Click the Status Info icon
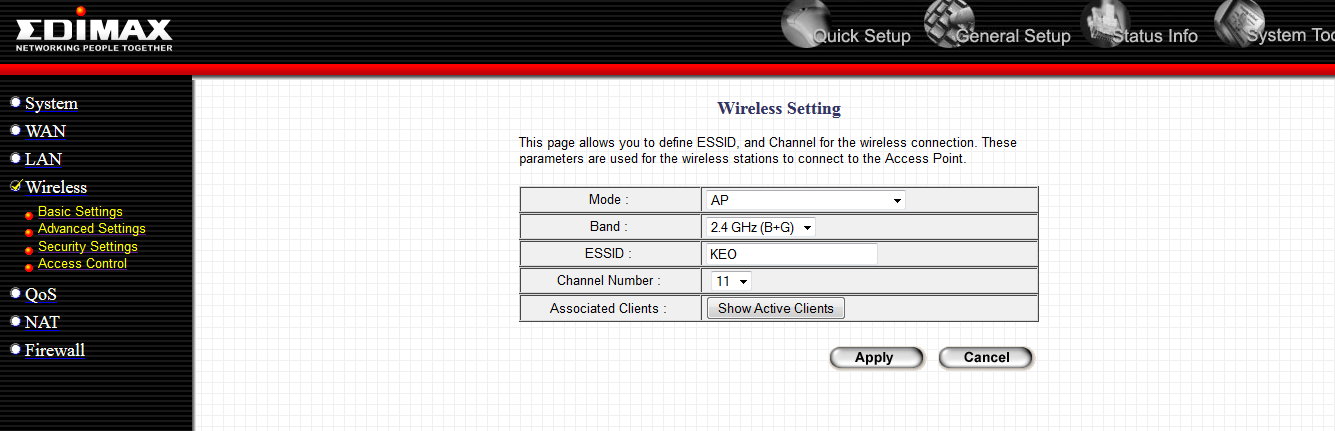This screenshot has width=1335, height=431. point(1103,23)
